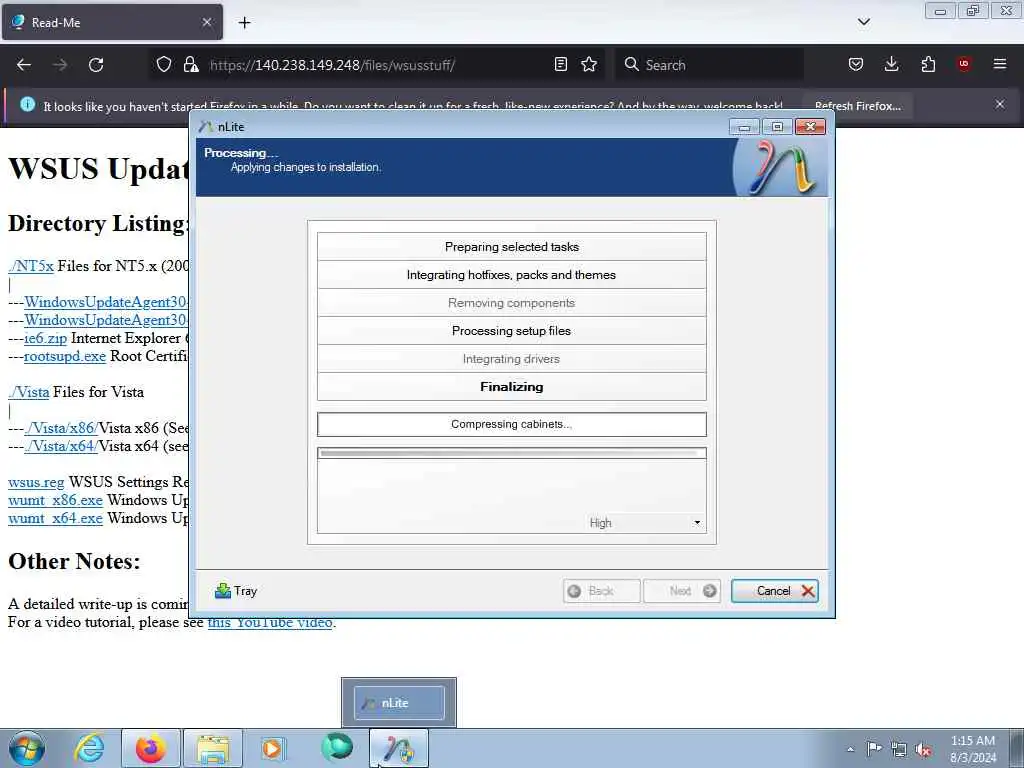
Task: Open the tracking protection shield icon
Action: tap(164, 64)
